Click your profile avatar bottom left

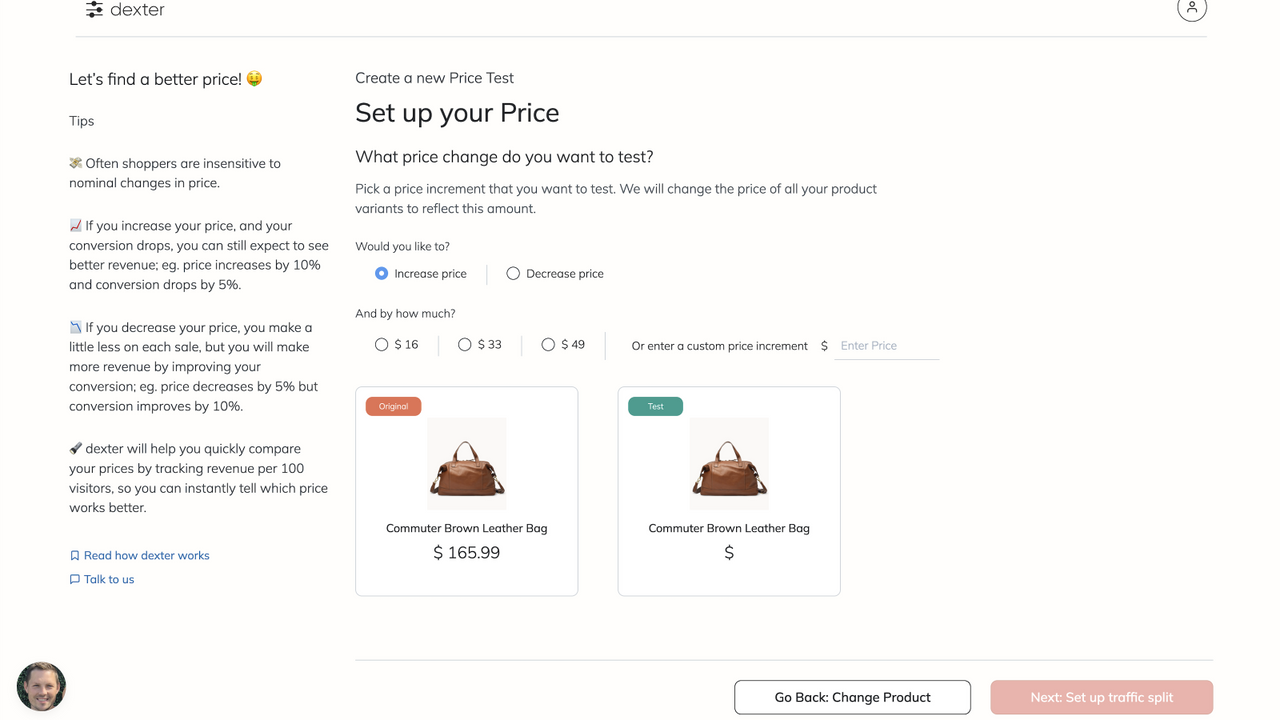coord(40,687)
